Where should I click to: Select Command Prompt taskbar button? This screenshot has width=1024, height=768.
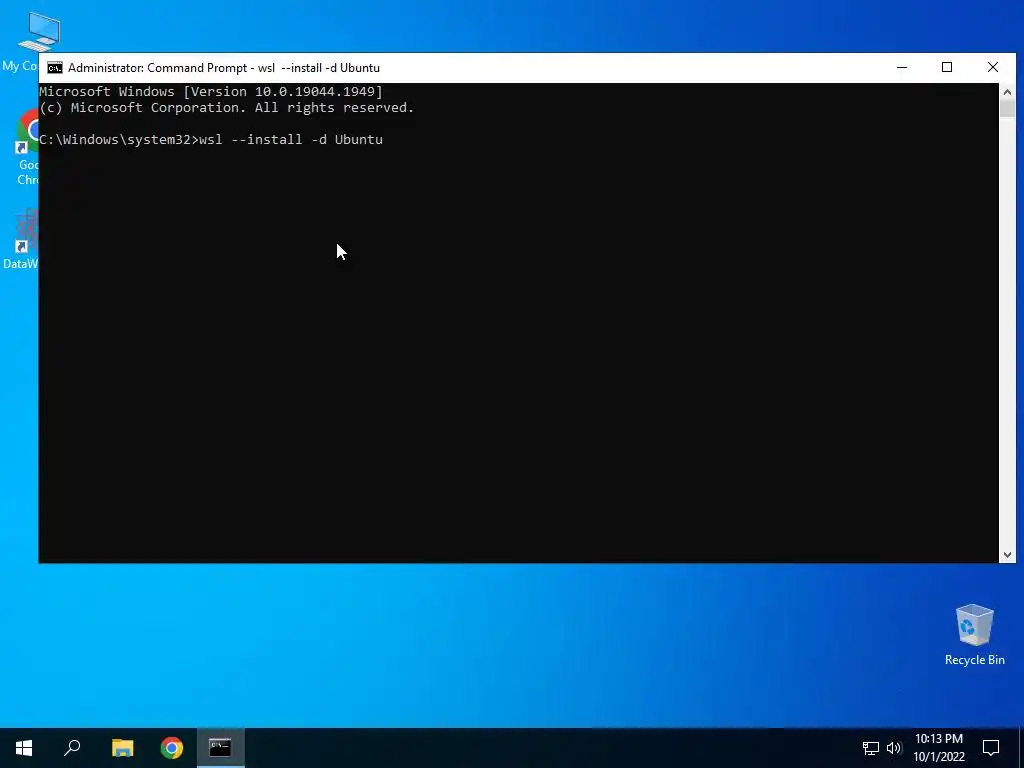(x=221, y=748)
